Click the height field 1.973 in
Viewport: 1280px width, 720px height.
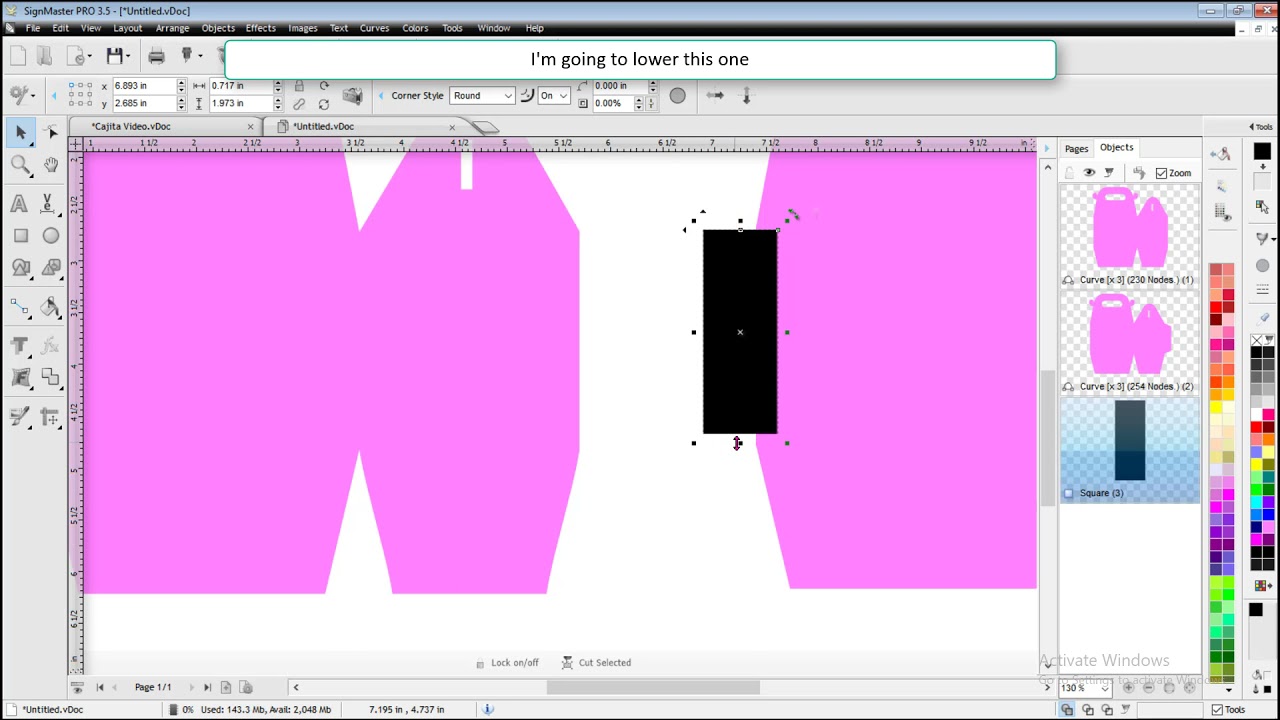241,104
